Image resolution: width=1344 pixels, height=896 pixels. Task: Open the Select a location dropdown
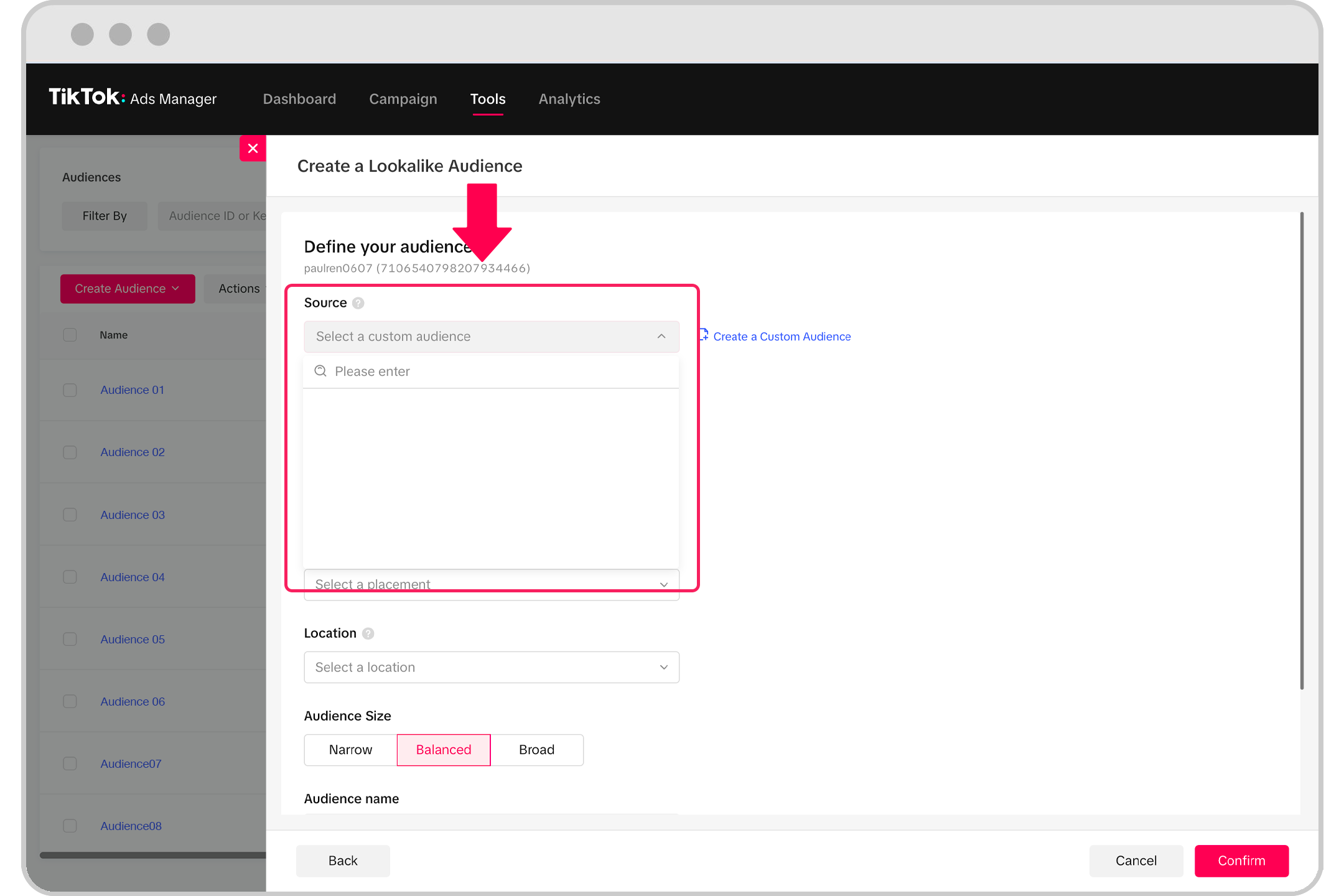[x=491, y=667]
